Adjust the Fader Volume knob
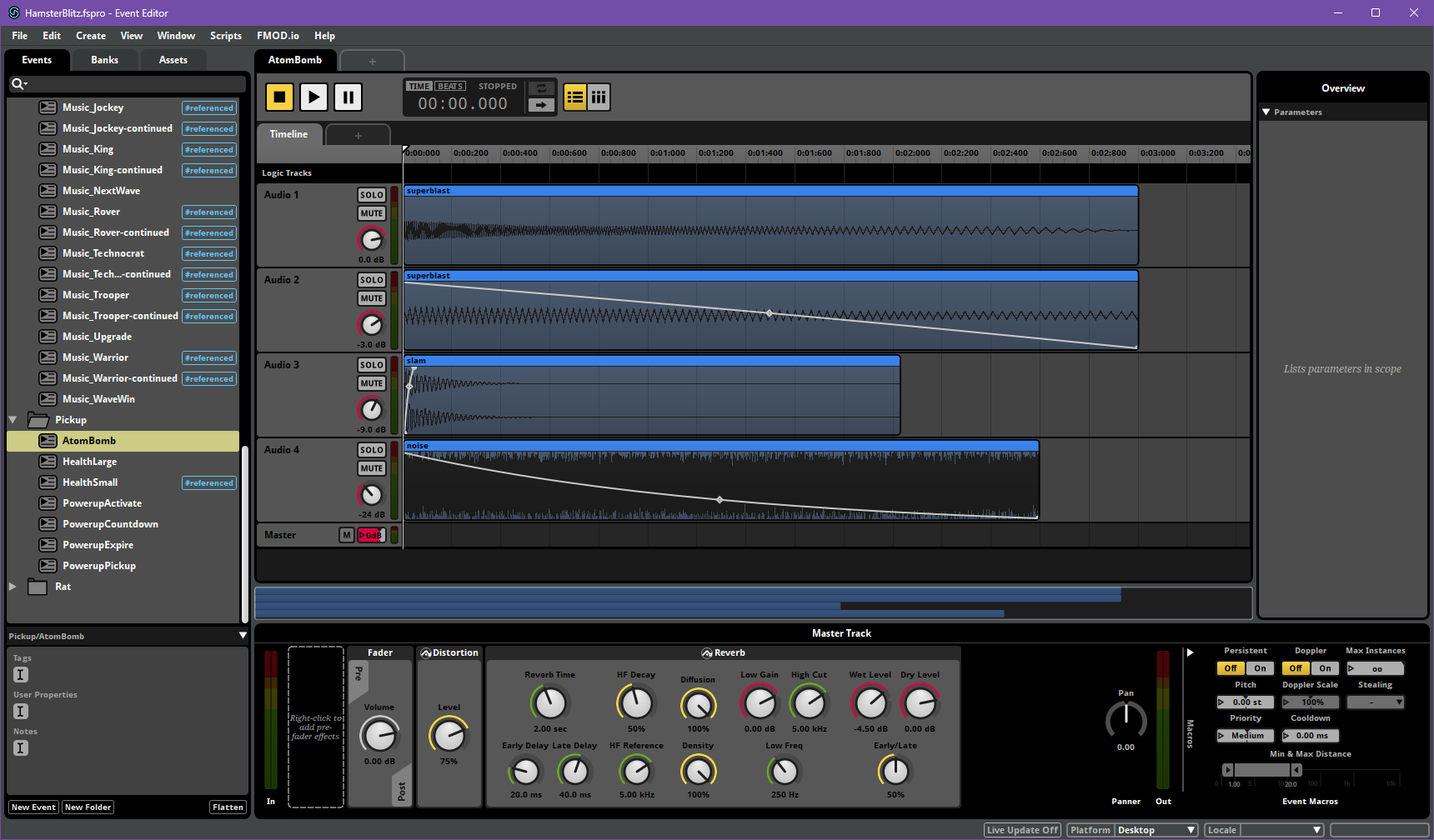This screenshot has height=840, width=1434. [x=379, y=736]
